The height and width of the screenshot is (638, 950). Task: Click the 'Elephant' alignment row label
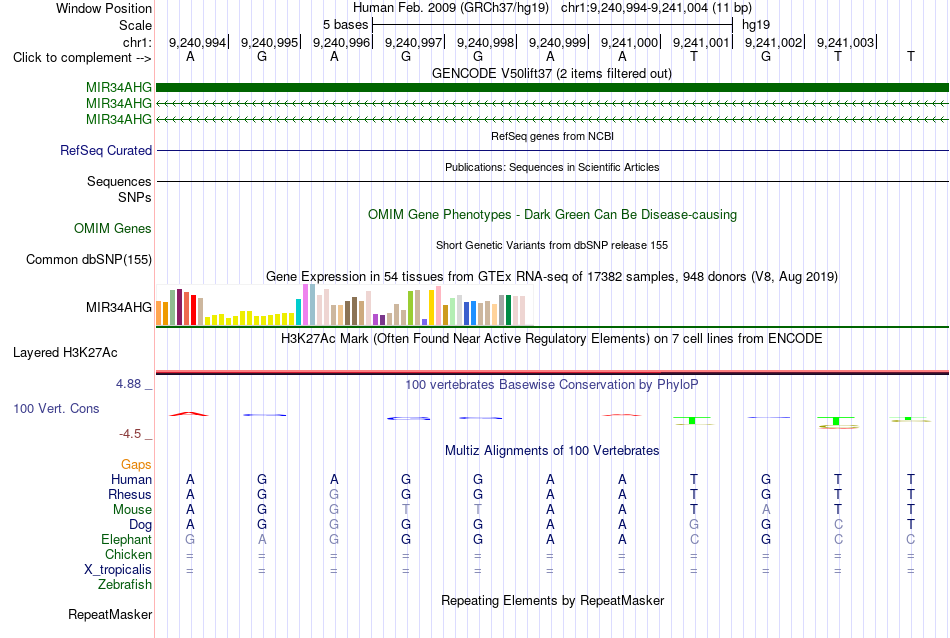point(126,540)
